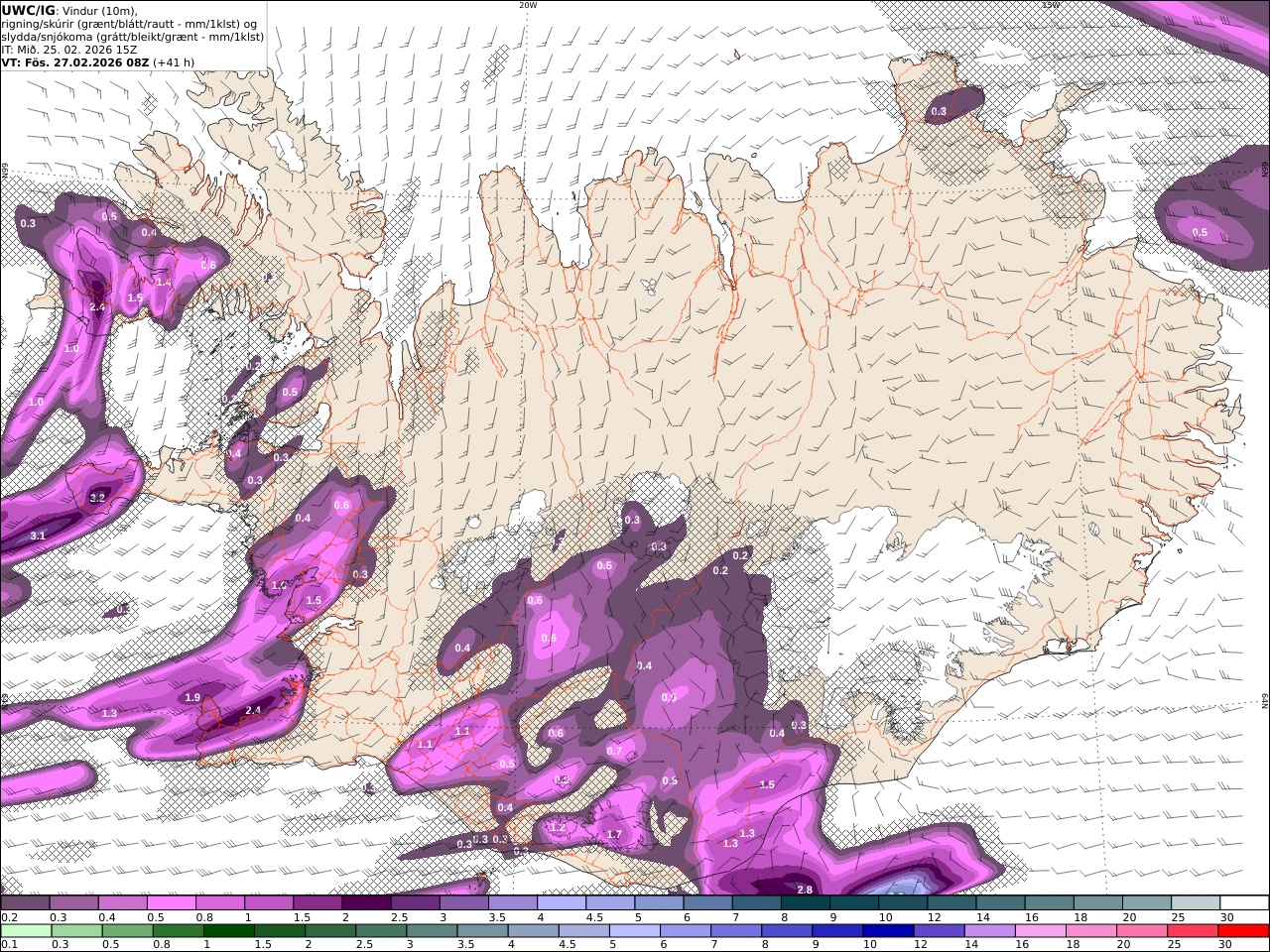The height and width of the screenshot is (952, 1270).
Task: Click the 3.1 precipitation value on map
Action: 38,535
